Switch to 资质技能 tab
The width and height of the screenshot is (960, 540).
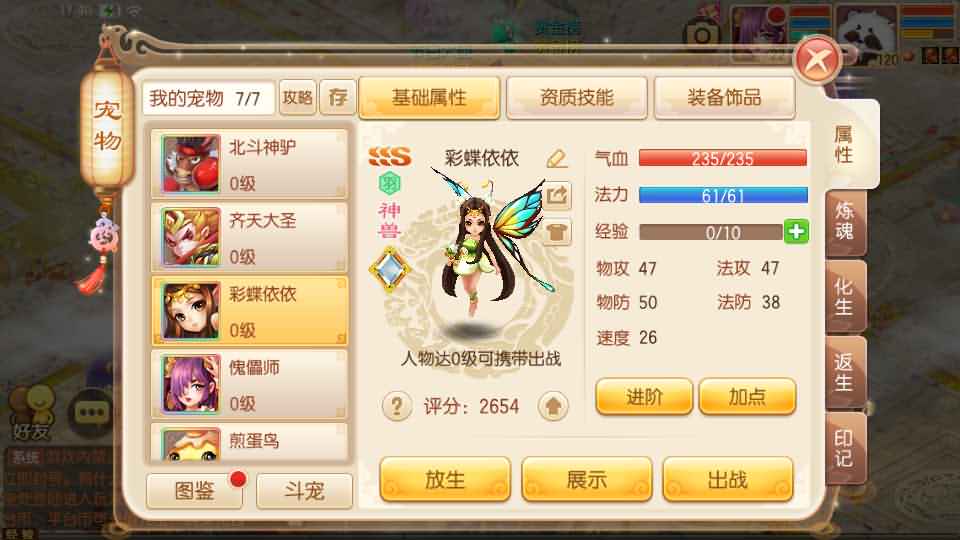[x=577, y=98]
